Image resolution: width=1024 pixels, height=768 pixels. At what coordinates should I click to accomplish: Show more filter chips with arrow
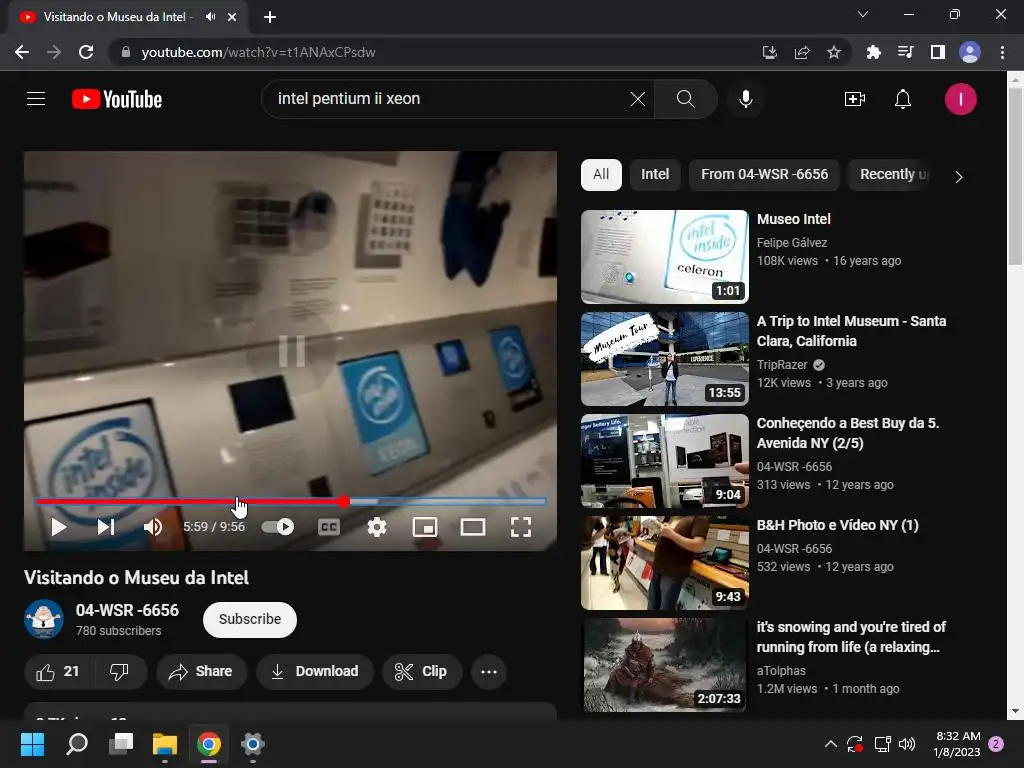point(958,177)
